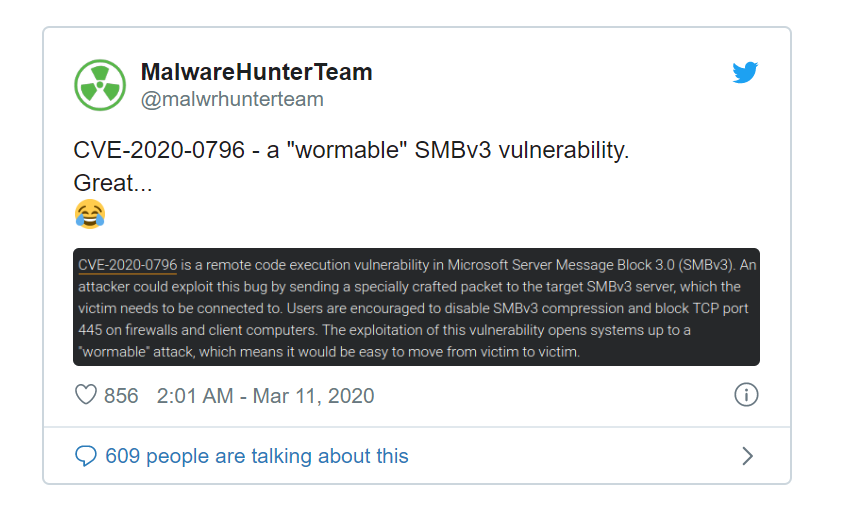The image size is (843, 507).
Task: Click the tweet headline starting with CVE-2020-0796
Action: [x=351, y=152]
